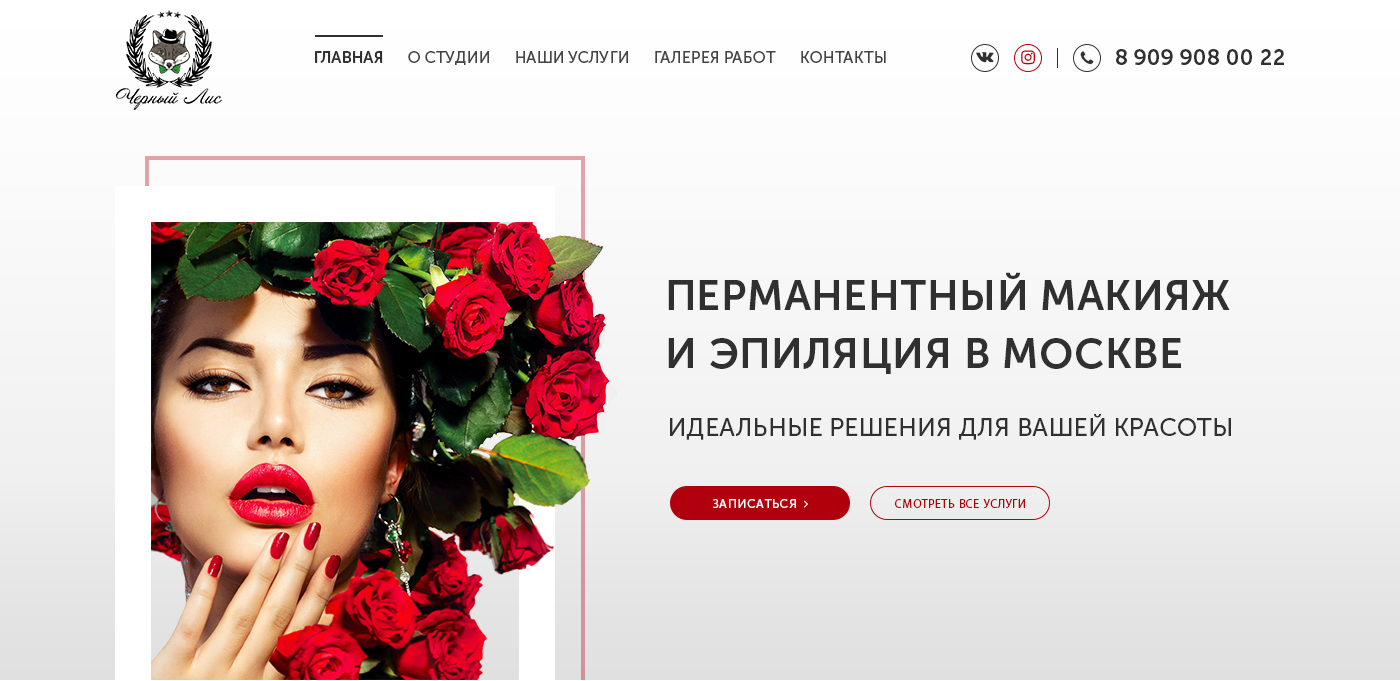Click the Идеальные решения для вашей красоты subtitle

pyautogui.click(x=950, y=428)
